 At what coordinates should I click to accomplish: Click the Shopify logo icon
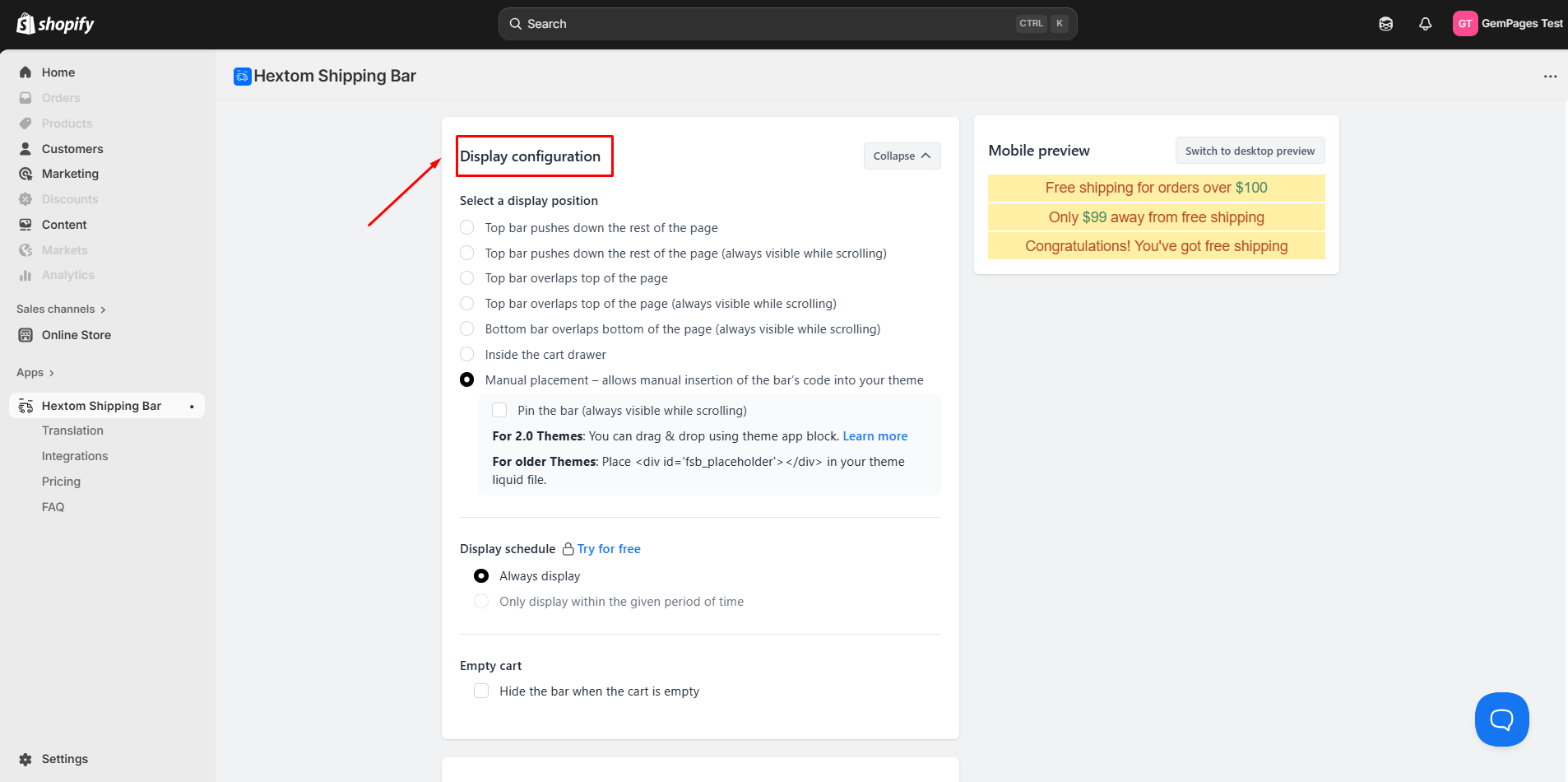coord(26,24)
